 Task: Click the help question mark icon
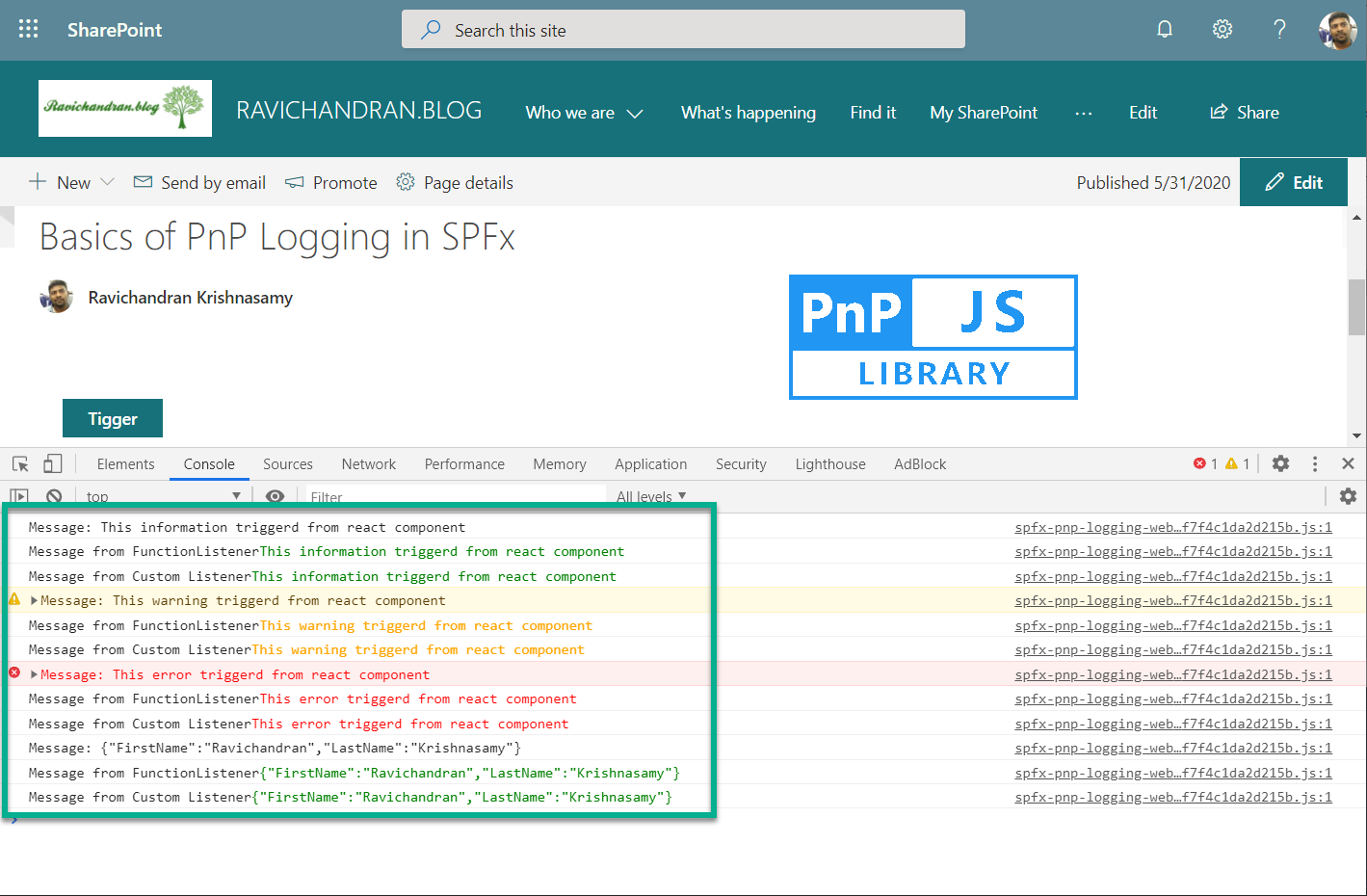(x=1279, y=29)
